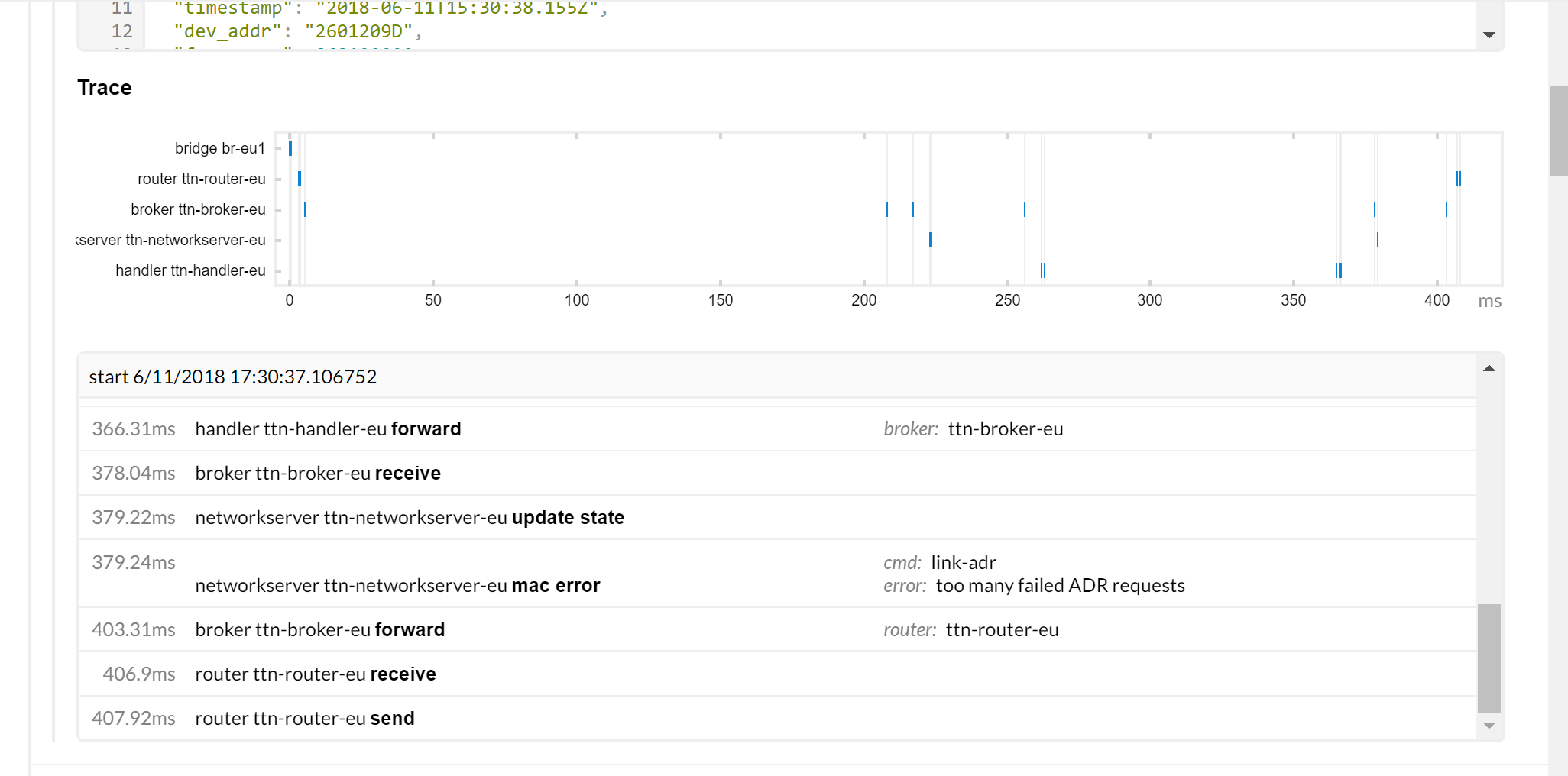Select the 366.31ms handler forward row

pyautogui.click(x=778, y=429)
